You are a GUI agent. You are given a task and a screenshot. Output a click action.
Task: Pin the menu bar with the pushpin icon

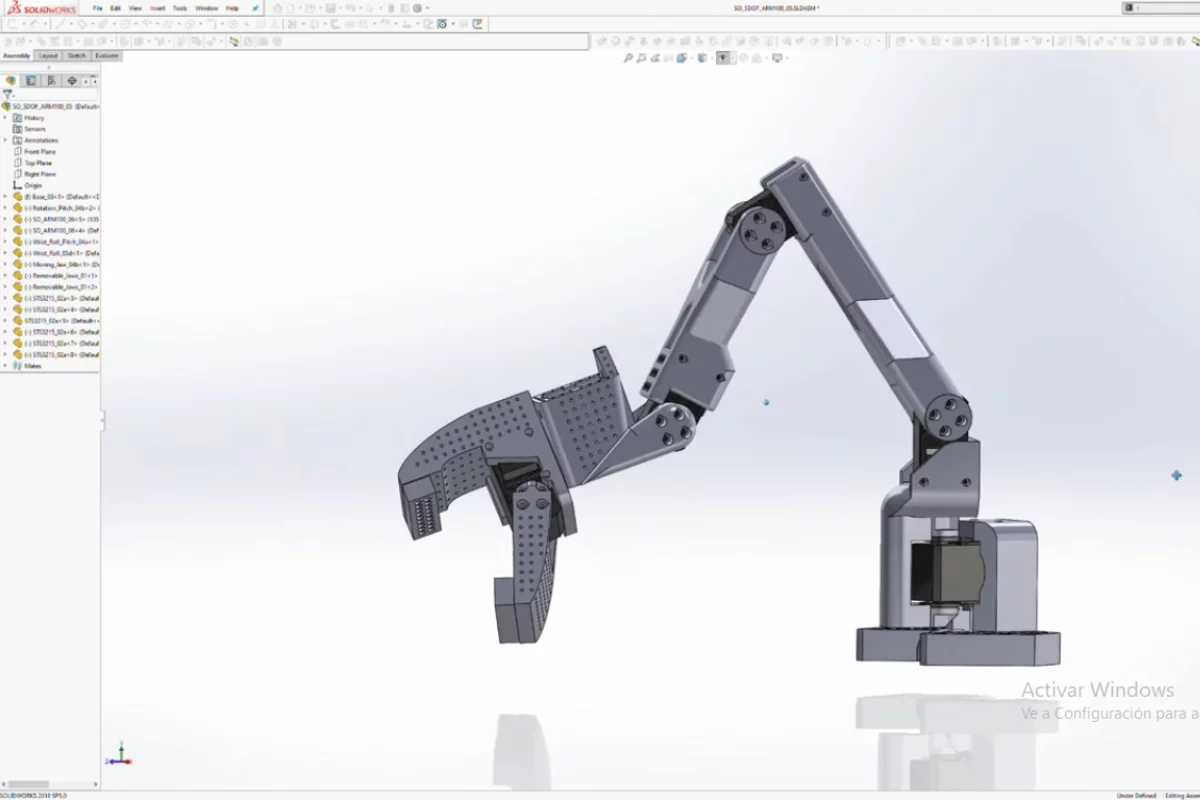pos(255,8)
